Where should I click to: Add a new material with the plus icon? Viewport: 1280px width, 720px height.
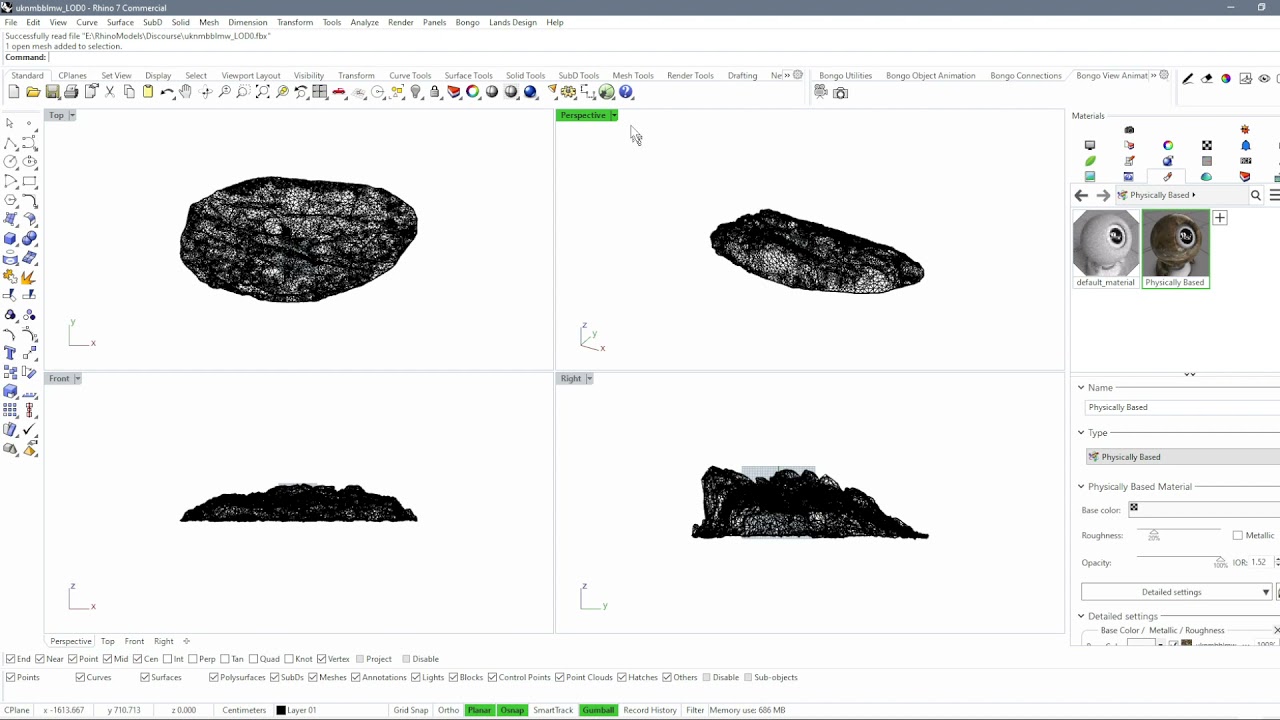point(1220,217)
